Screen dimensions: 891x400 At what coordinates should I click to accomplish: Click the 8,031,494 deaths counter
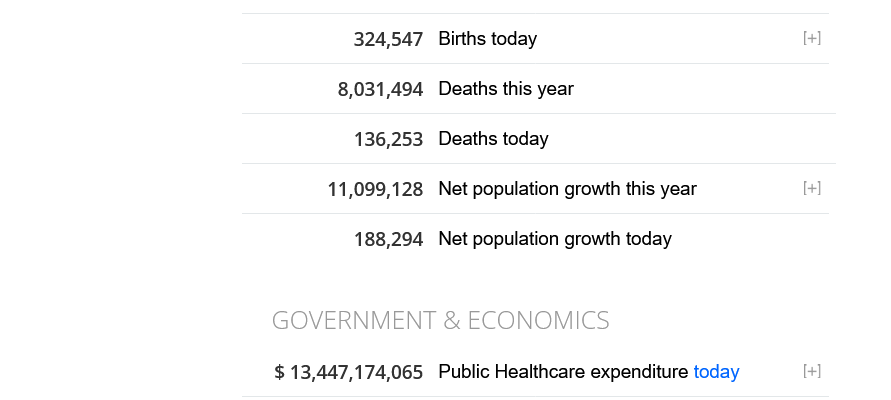[x=380, y=90]
